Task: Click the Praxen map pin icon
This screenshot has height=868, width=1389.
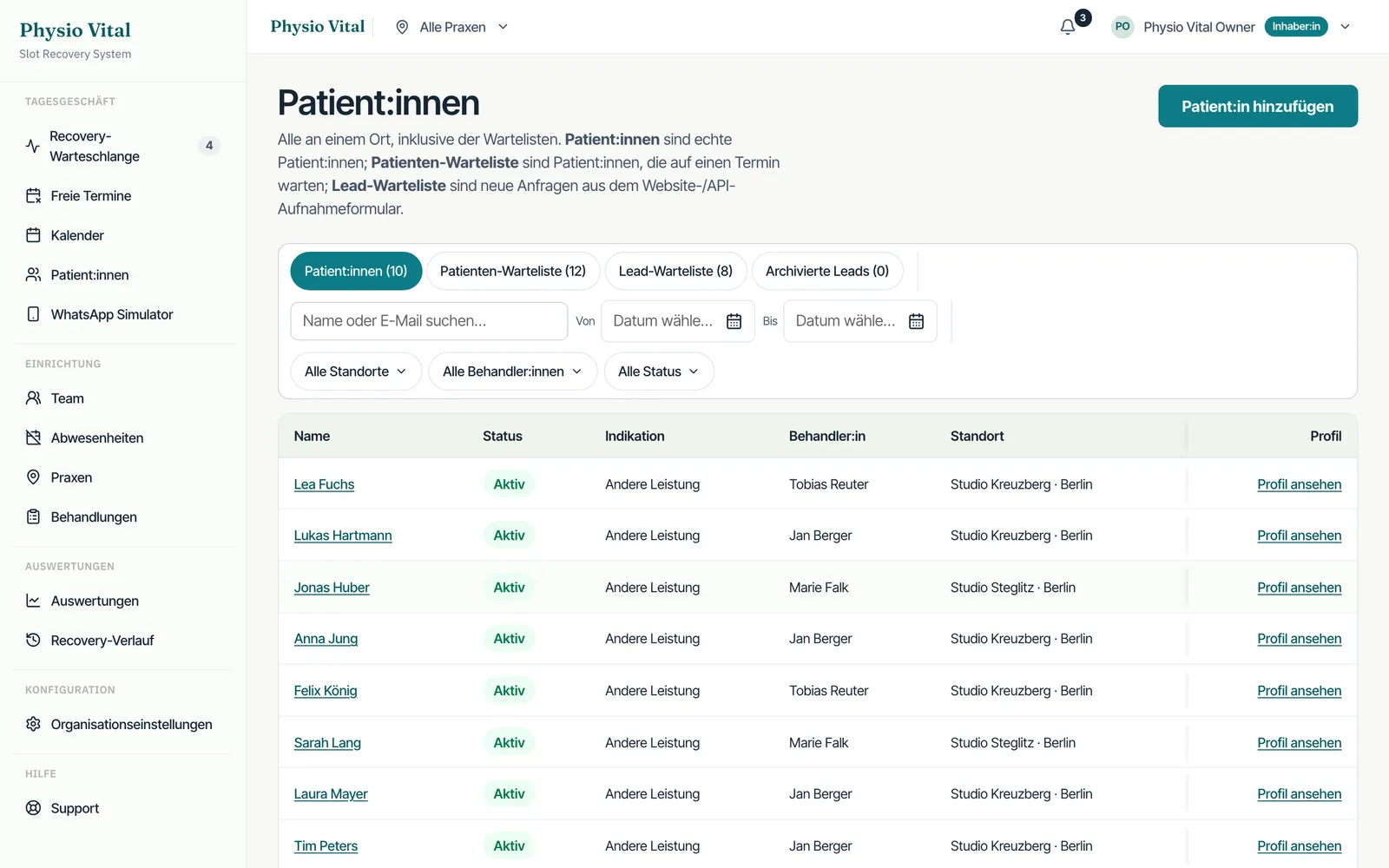Action: [33, 477]
